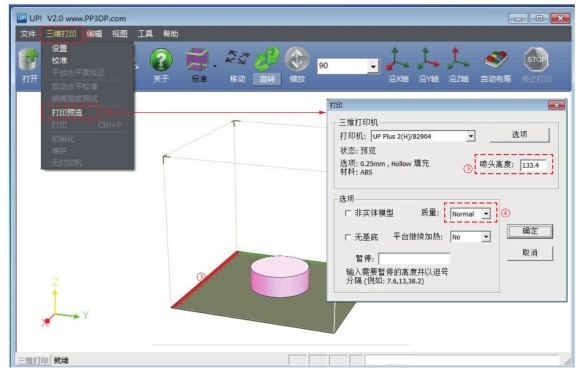Click the Open (打开) file icon
The image size is (588, 374).
coord(29,60)
